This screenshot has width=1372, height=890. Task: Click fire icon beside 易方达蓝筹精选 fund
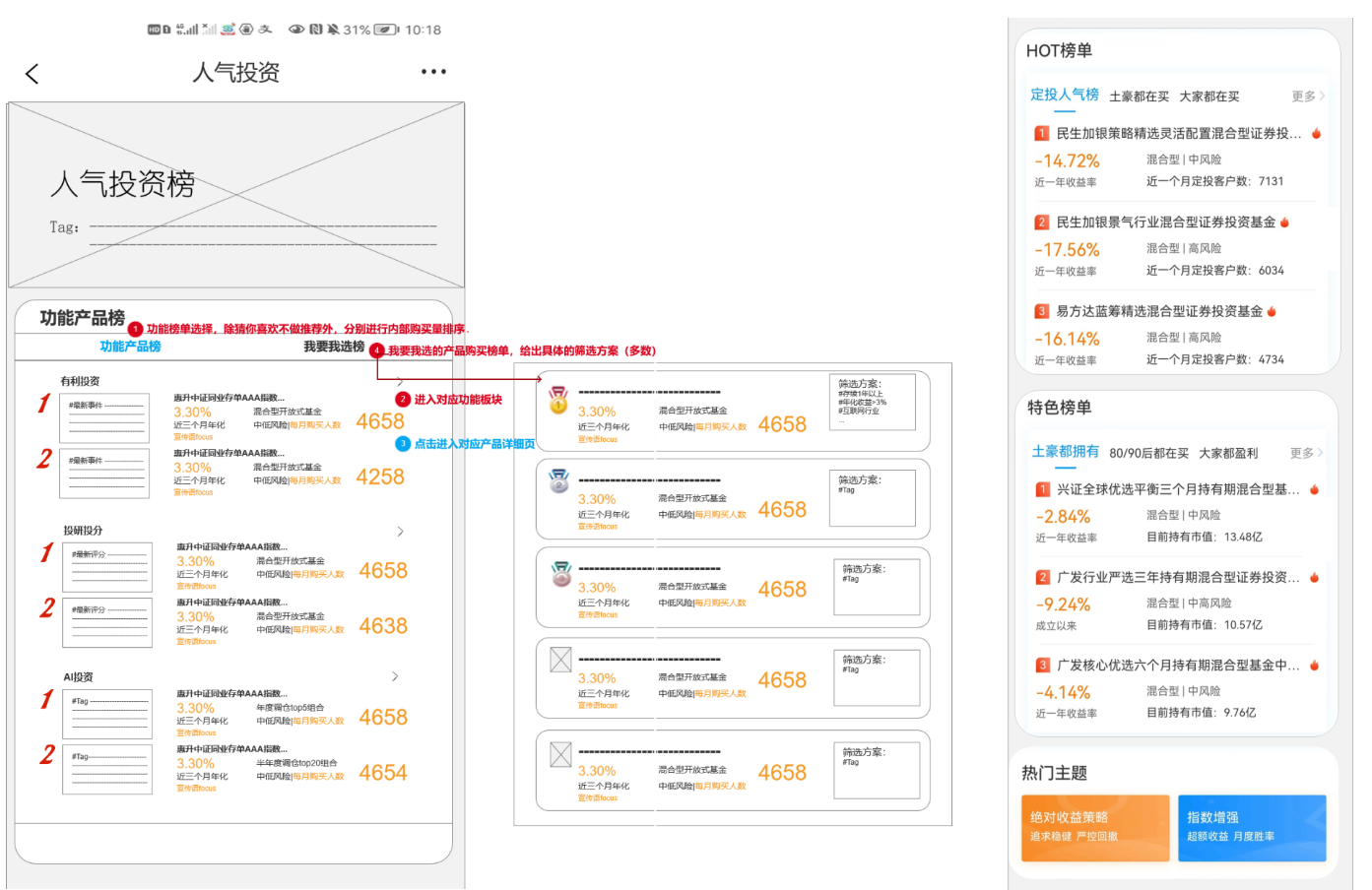[1272, 311]
